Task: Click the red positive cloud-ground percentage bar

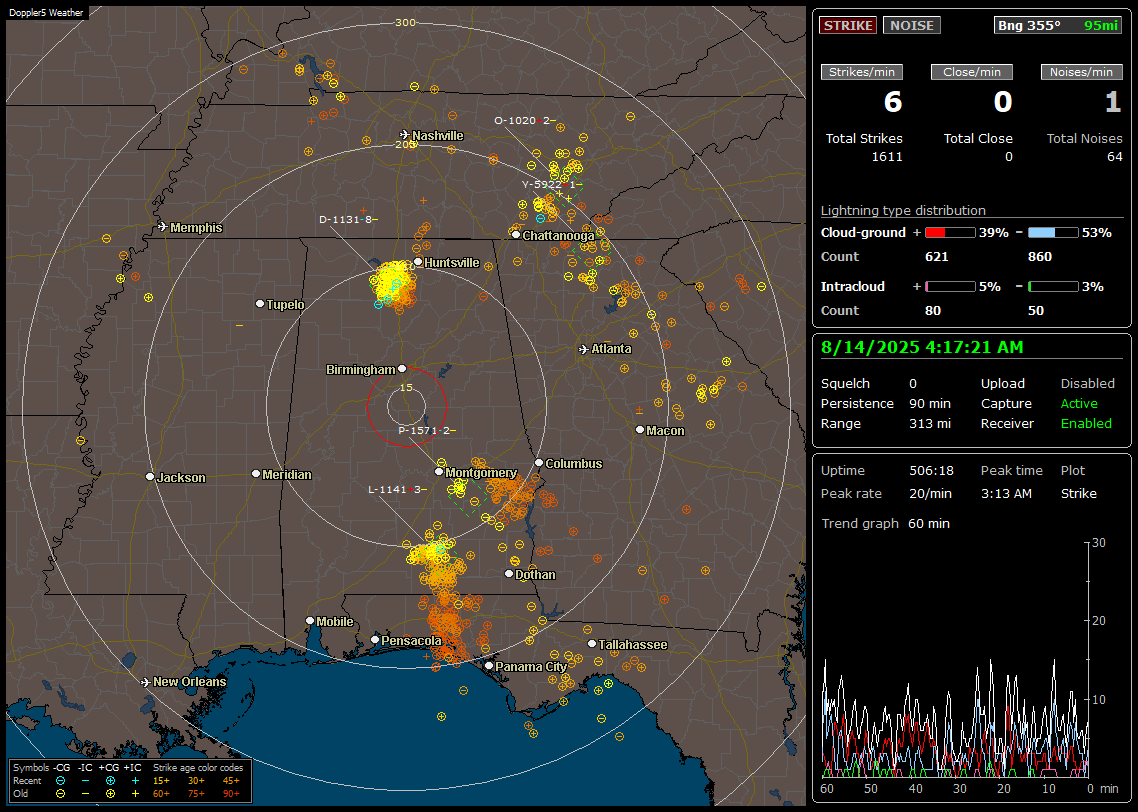Action: (950, 233)
